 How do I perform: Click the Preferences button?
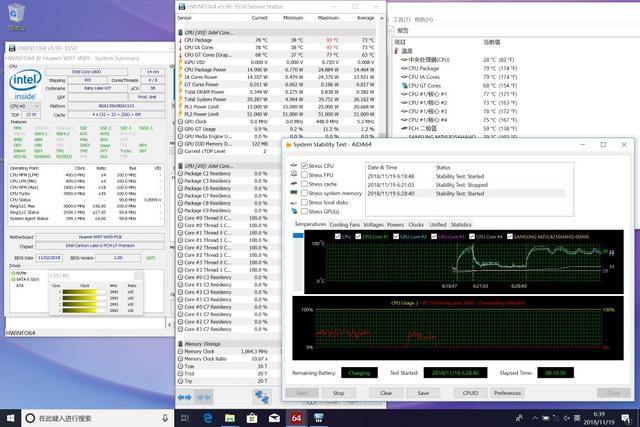508,392
